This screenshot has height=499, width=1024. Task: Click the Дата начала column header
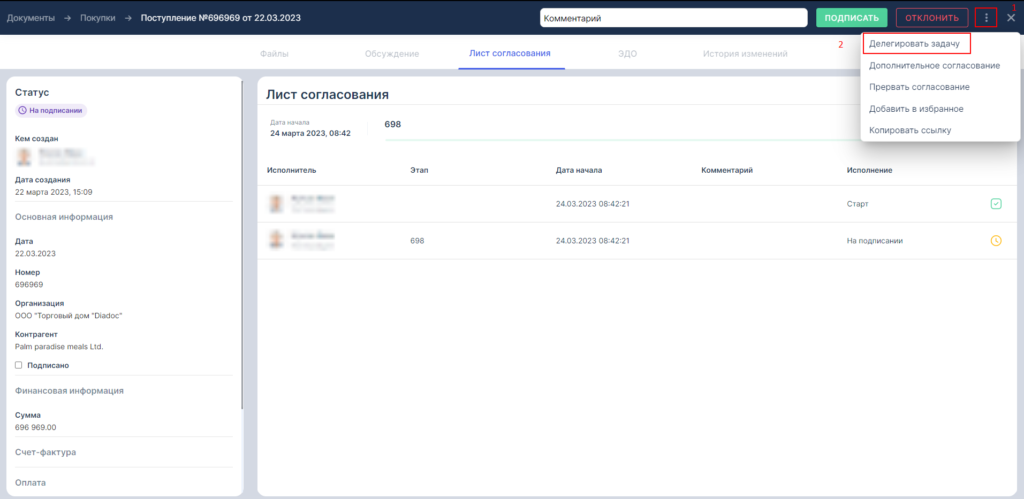(x=579, y=170)
